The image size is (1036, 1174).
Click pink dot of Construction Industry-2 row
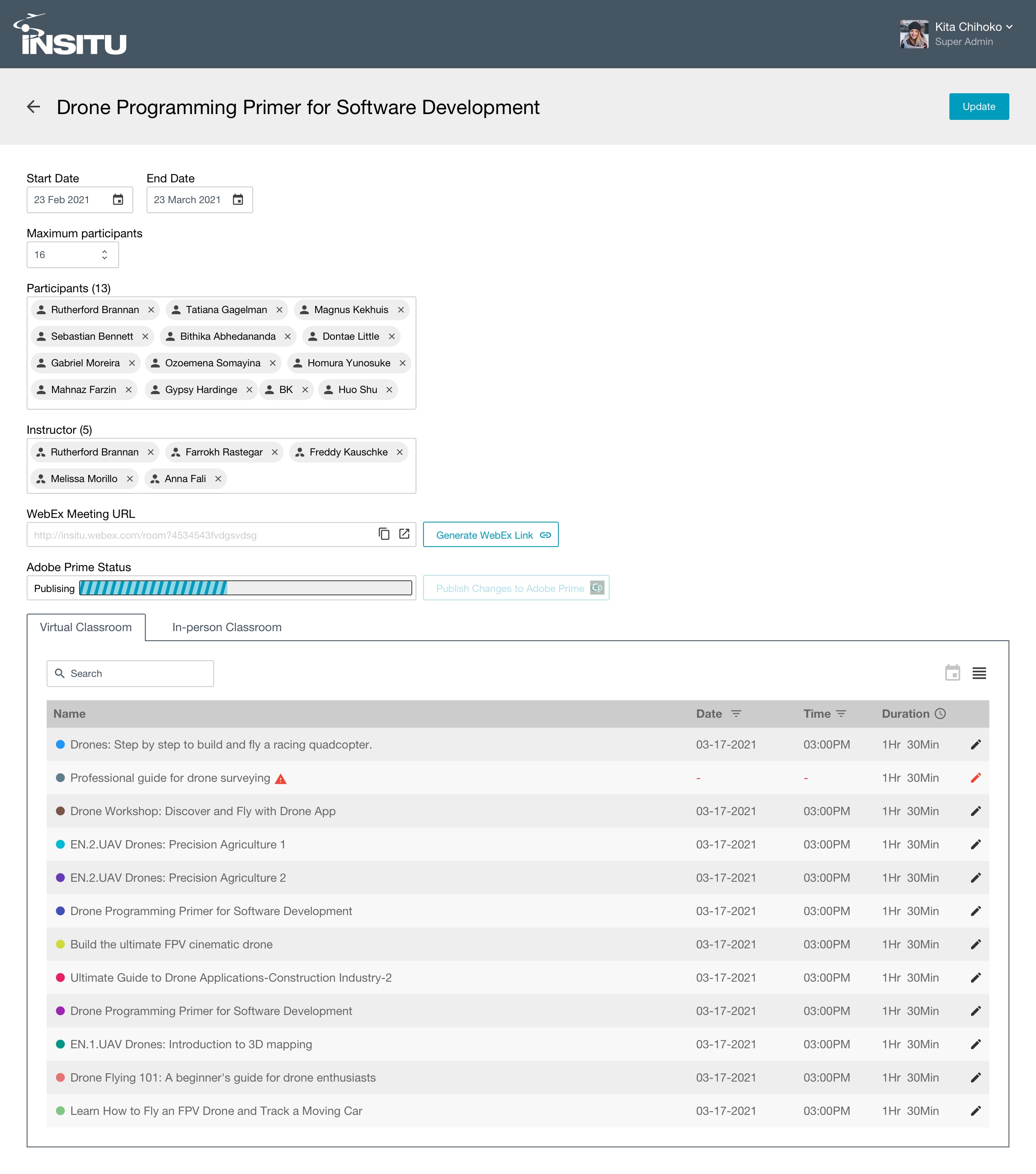(60, 978)
